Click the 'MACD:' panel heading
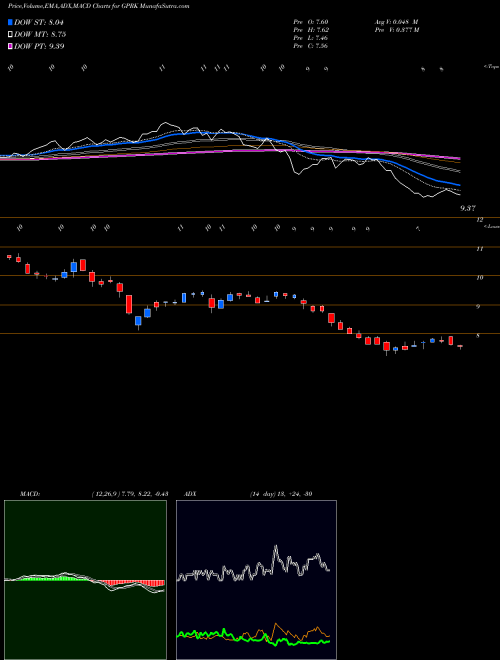Image resolution: width=500 pixels, height=660 pixels. (x=30, y=494)
